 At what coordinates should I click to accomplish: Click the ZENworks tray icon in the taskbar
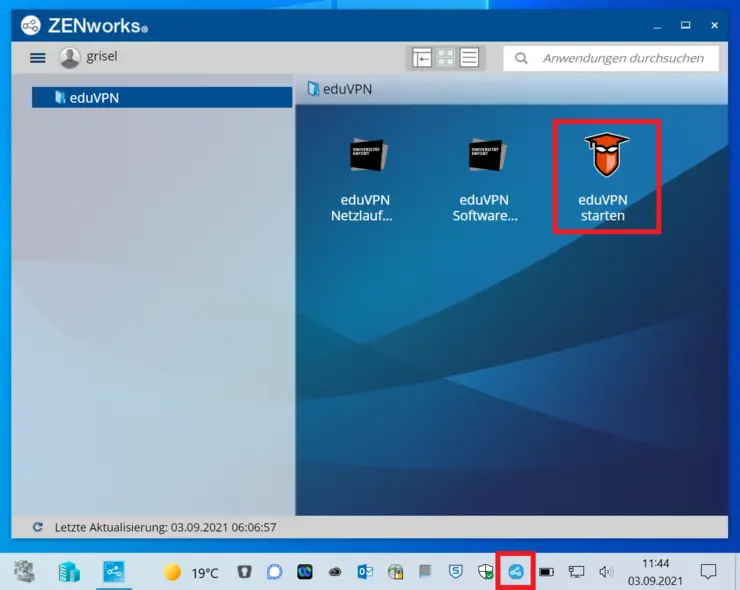pyautogui.click(x=516, y=572)
